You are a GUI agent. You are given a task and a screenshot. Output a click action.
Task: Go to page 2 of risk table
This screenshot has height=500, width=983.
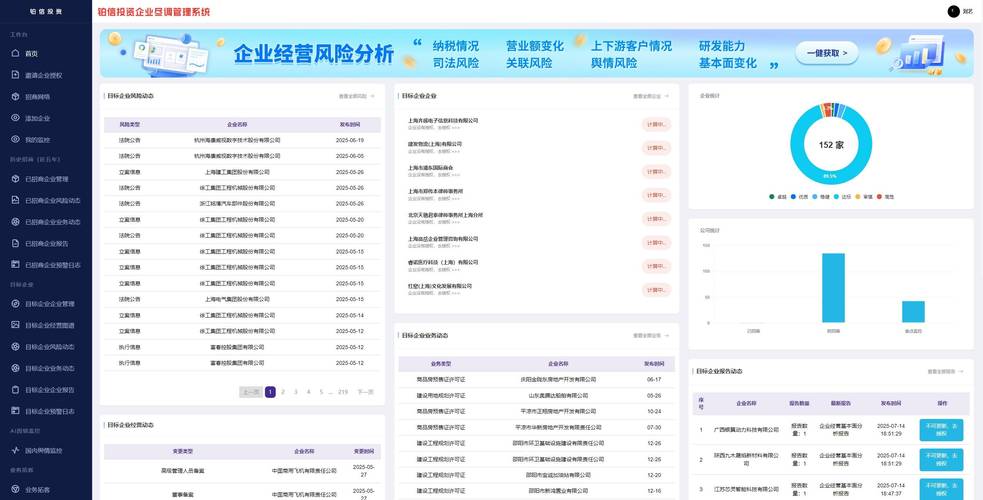[283, 392]
